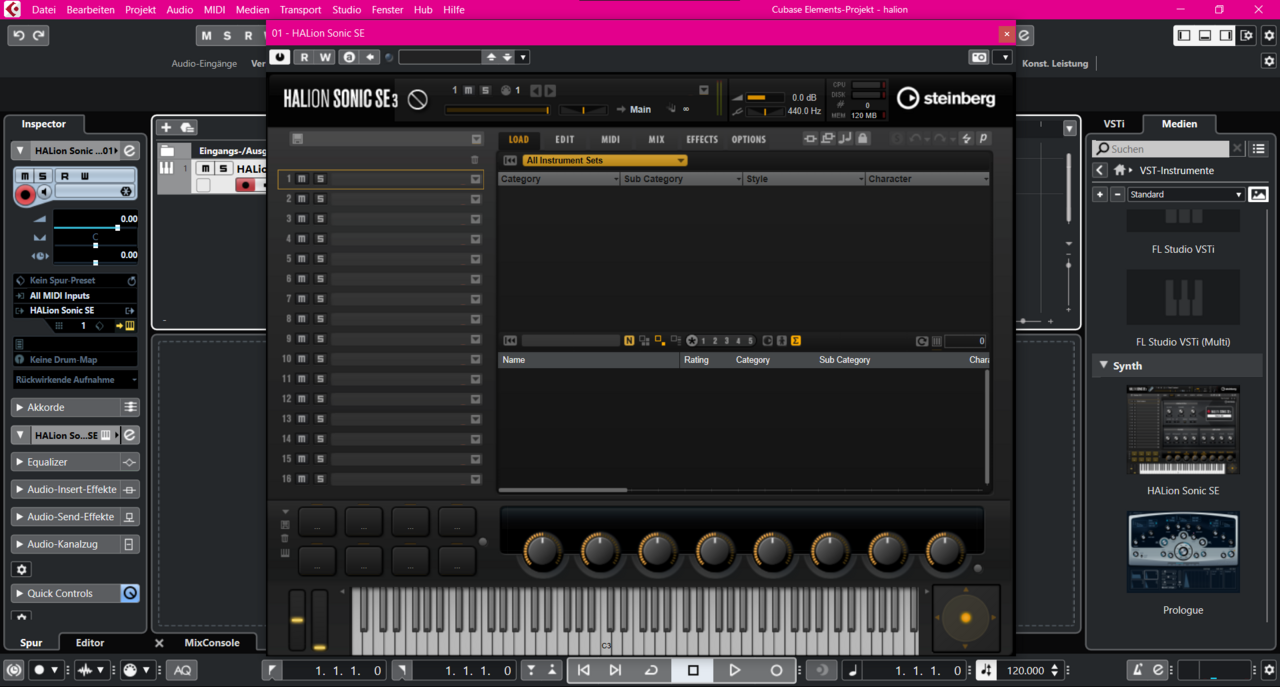Click the add track plus button
Viewport: 1280px width, 687px height.
[166, 127]
